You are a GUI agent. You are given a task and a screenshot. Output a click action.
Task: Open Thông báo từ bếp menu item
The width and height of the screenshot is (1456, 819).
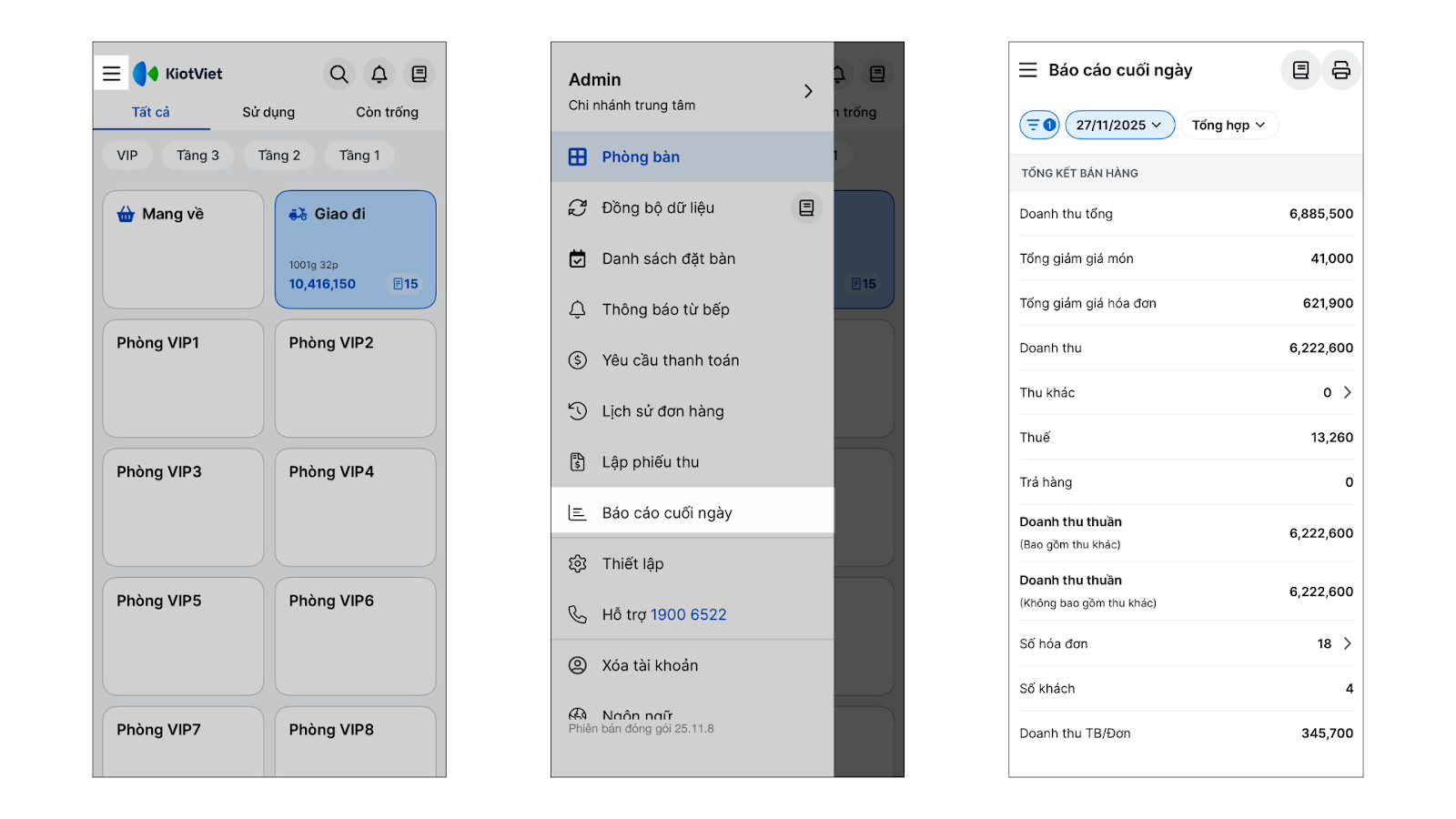pyautogui.click(x=693, y=310)
